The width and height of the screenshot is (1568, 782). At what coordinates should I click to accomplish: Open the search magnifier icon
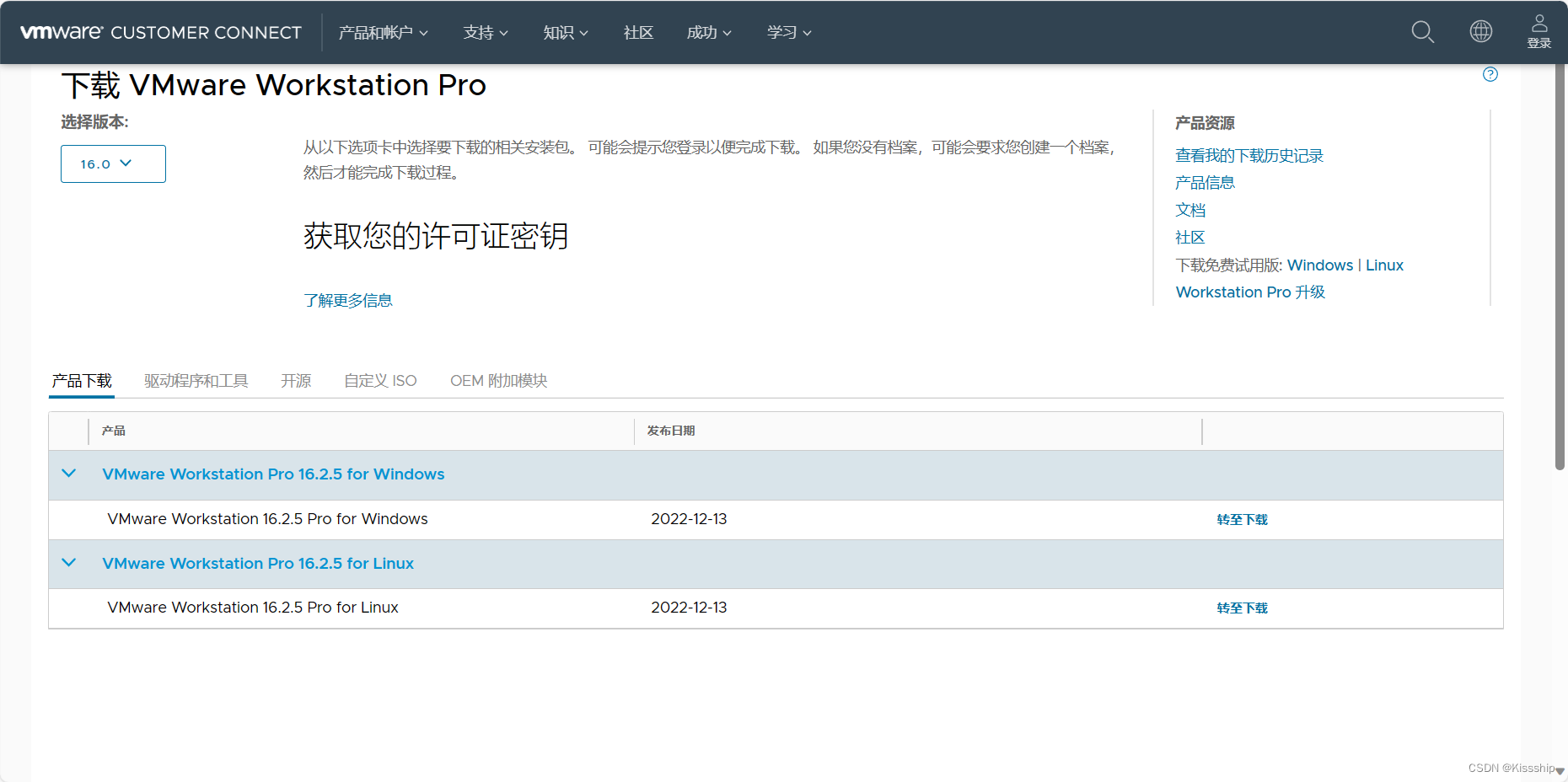click(1423, 32)
